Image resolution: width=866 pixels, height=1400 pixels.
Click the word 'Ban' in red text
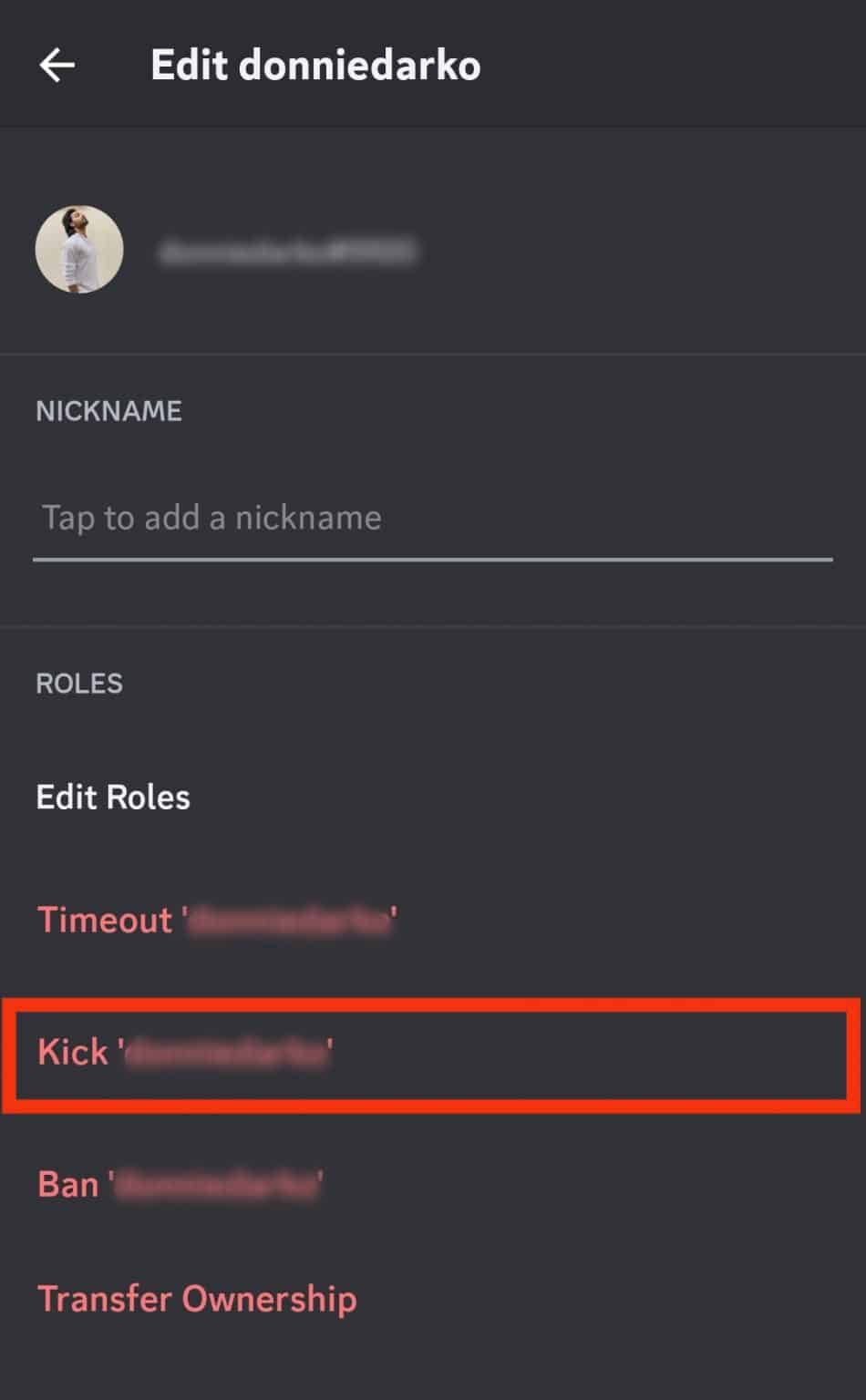(x=67, y=1185)
